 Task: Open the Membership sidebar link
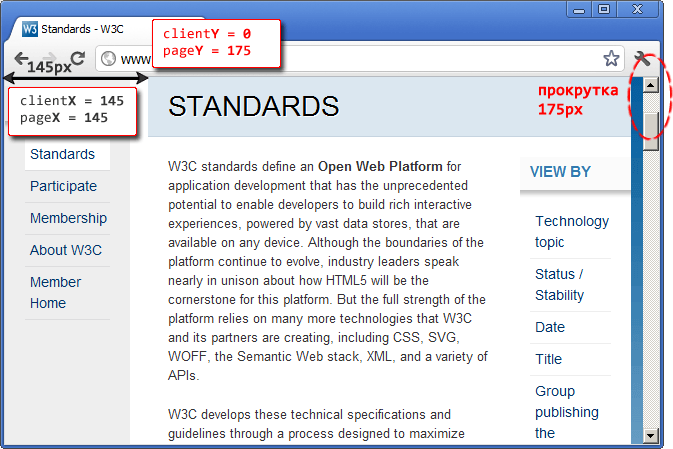[68, 218]
